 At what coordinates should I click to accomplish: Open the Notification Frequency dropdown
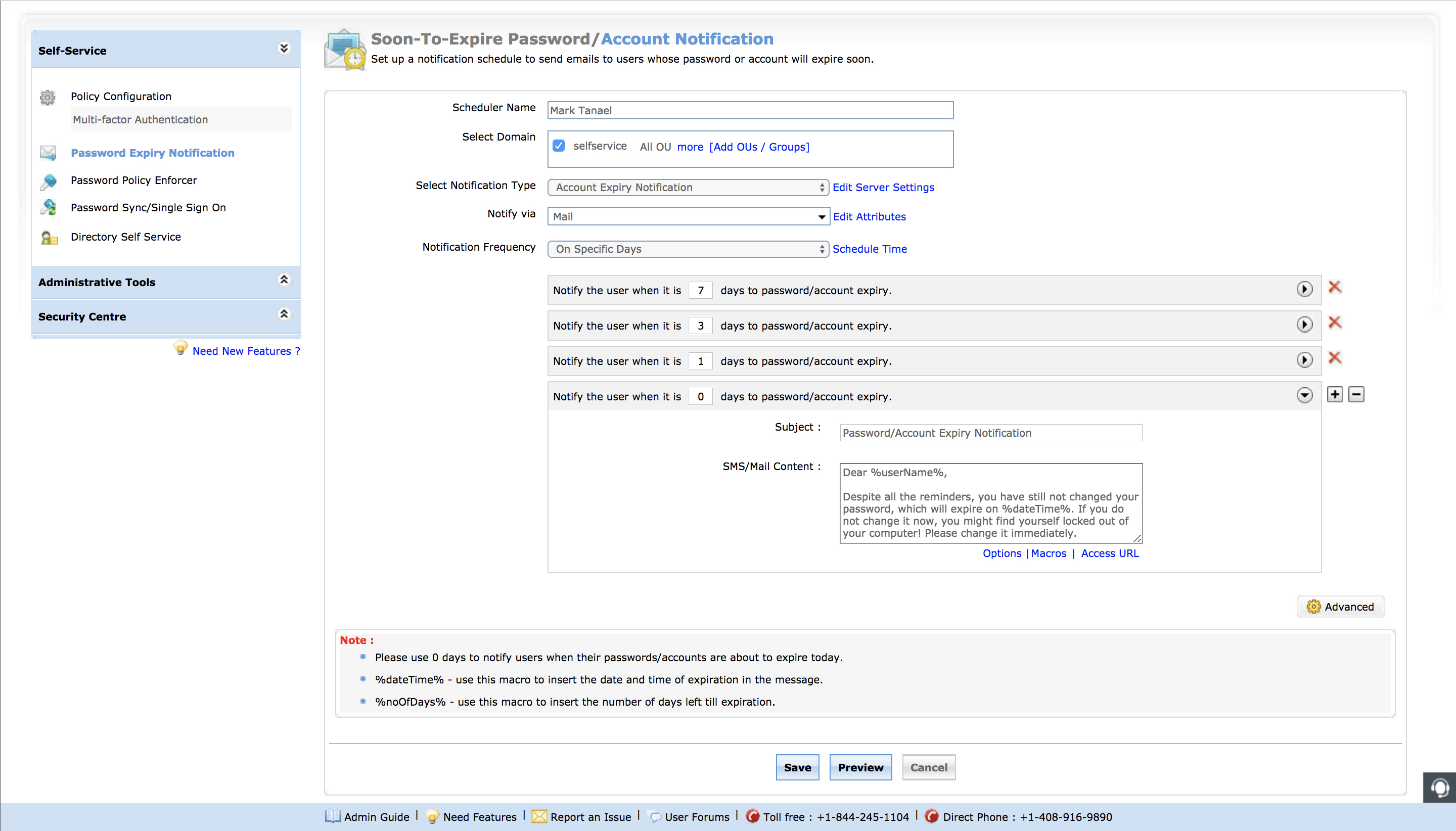click(688, 249)
